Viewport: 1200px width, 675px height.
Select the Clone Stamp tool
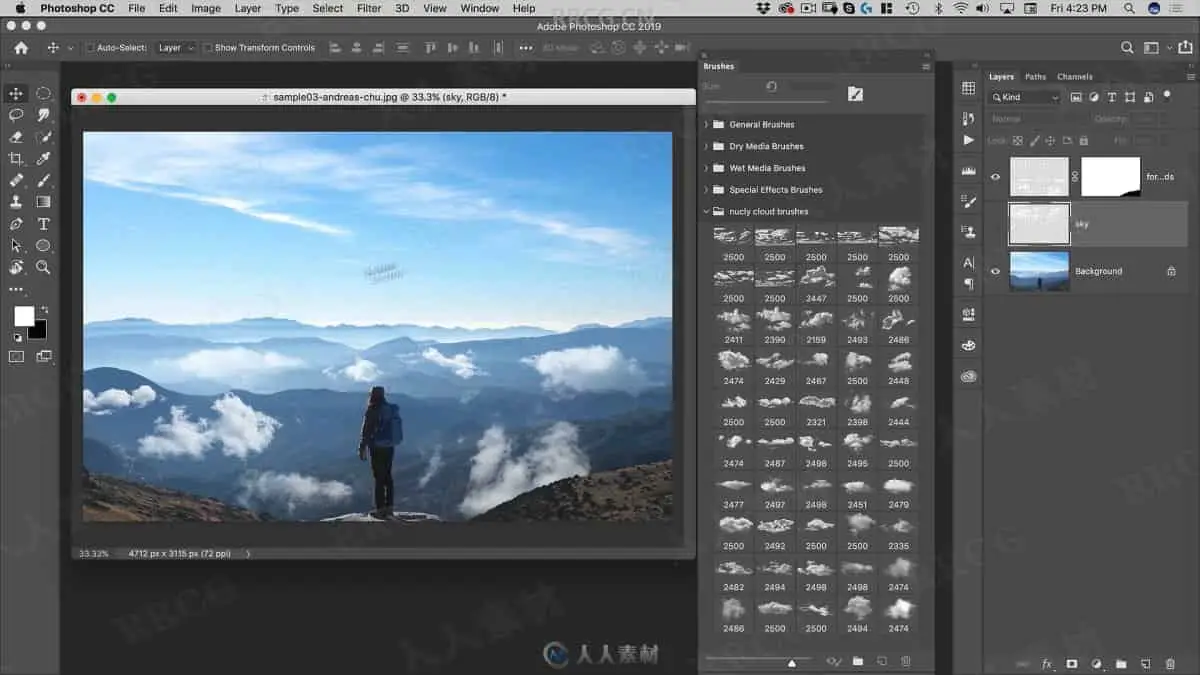coord(16,202)
